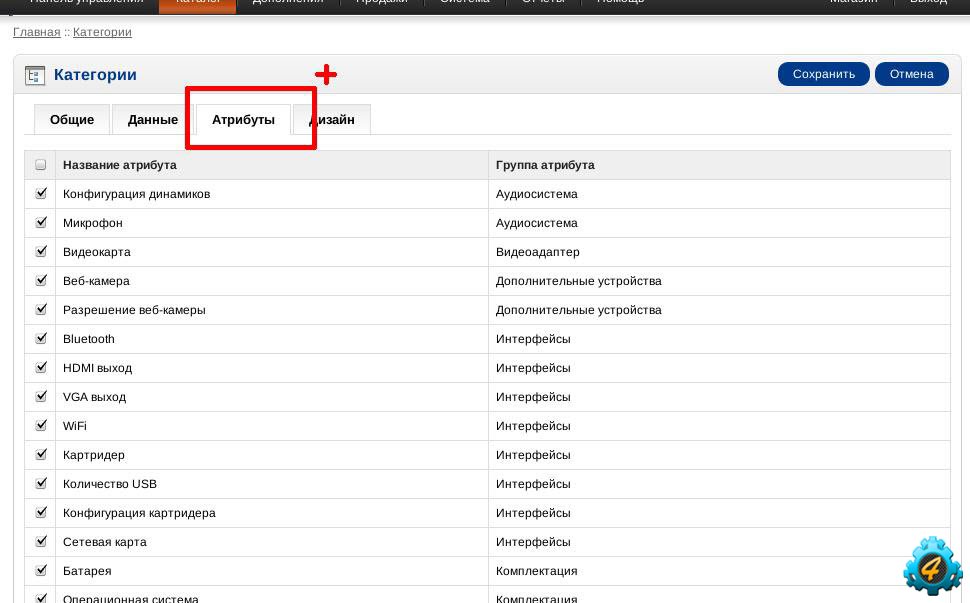Uncheck the Количество USB checkbox
This screenshot has height=603, width=970.
pos(41,484)
